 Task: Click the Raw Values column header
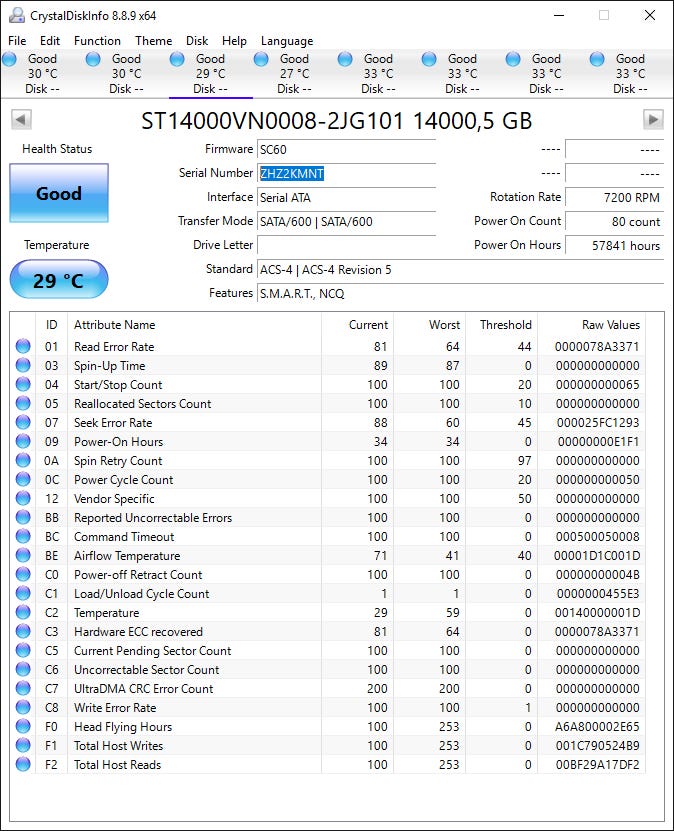click(x=610, y=325)
